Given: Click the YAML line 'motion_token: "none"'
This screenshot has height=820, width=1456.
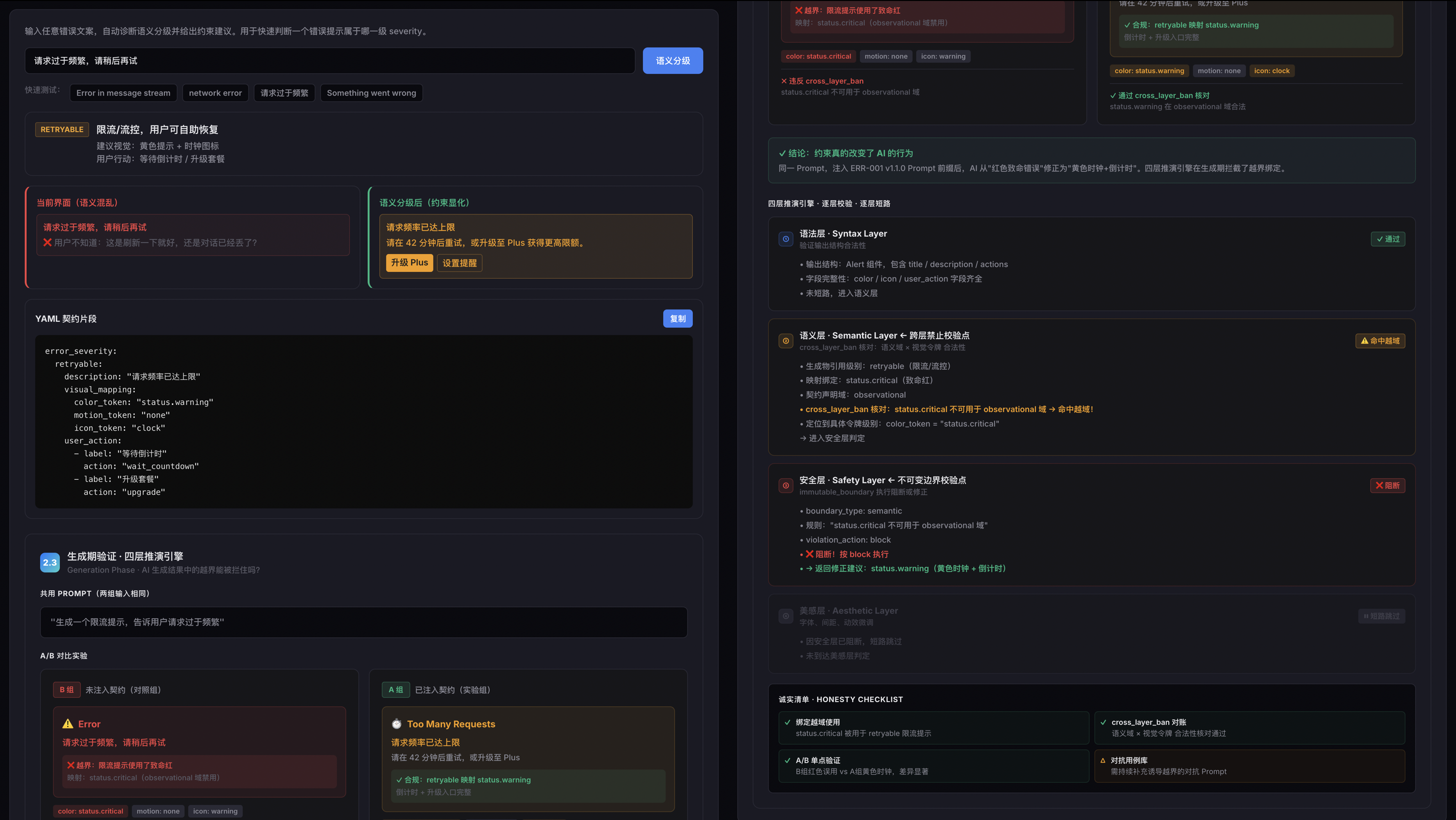Looking at the screenshot, I should tap(121, 415).
